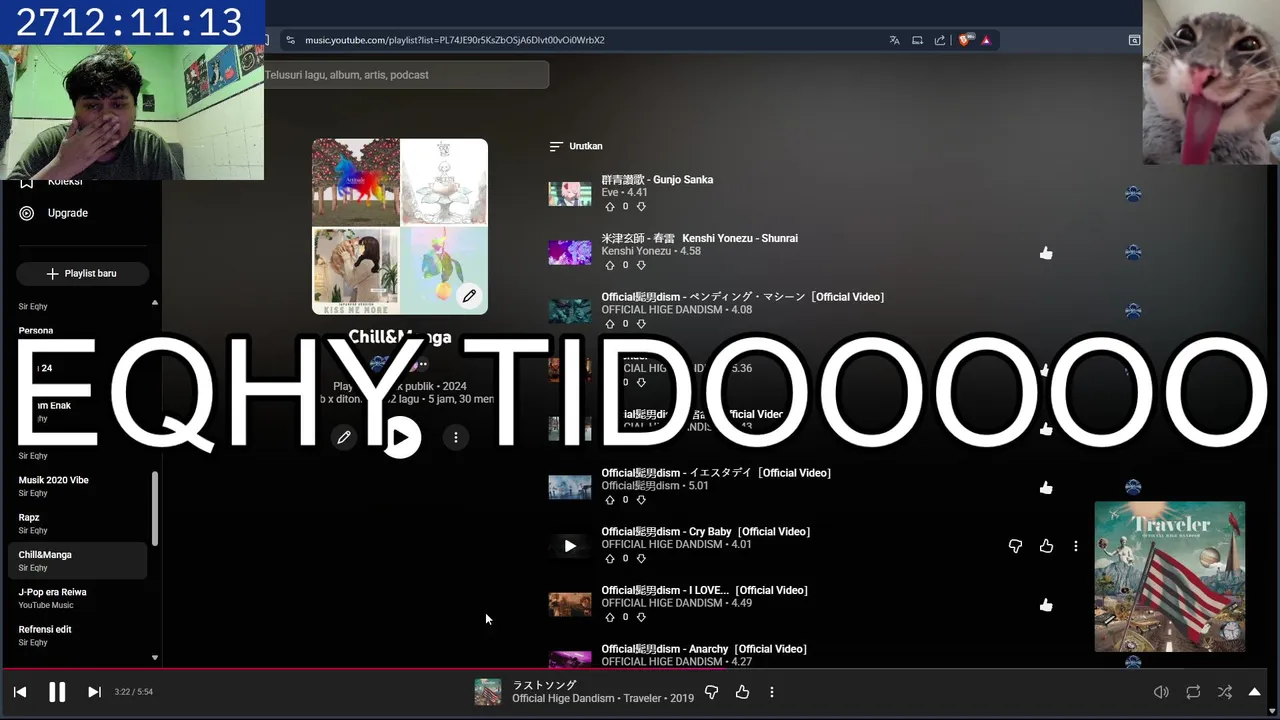Downvote the Gunjo Sanka song

(x=641, y=206)
